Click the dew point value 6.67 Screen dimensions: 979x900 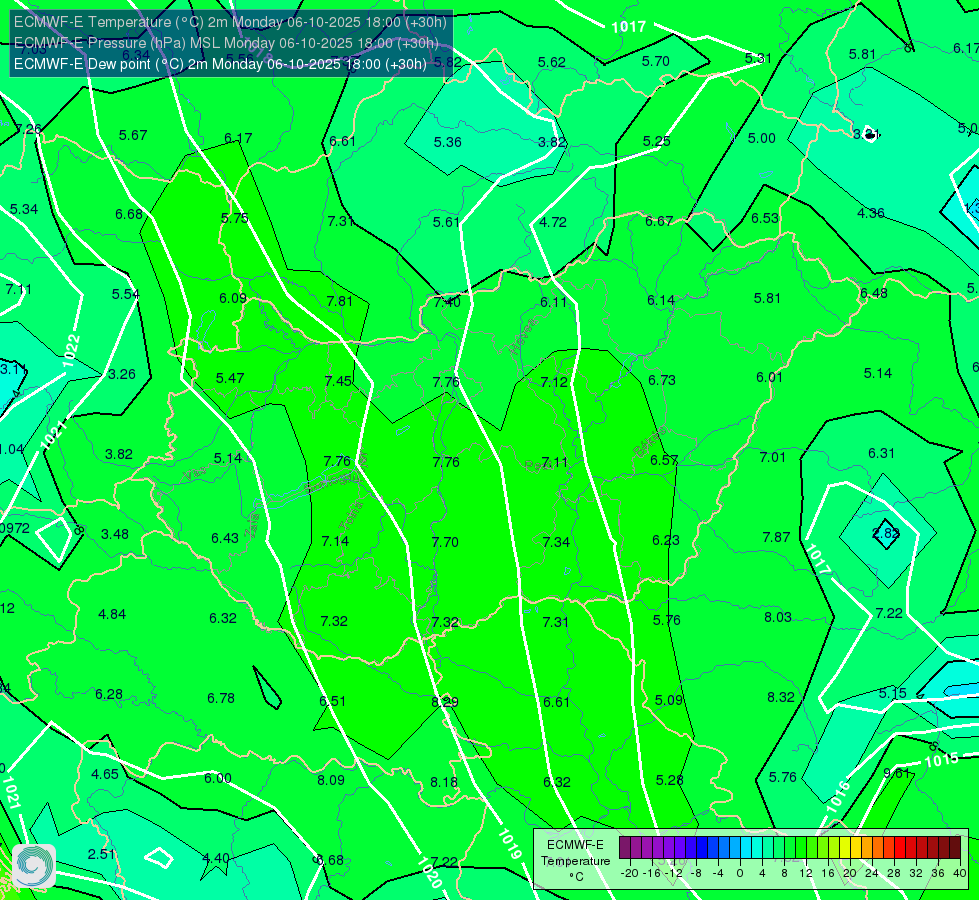pyautogui.click(x=659, y=221)
